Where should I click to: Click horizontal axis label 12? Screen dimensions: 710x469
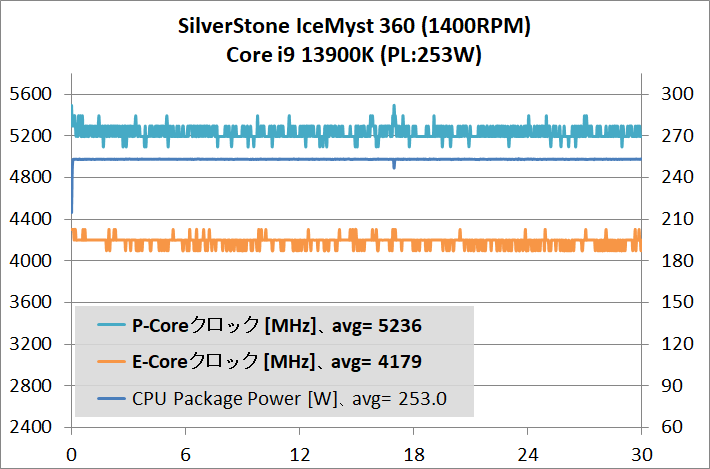click(x=299, y=455)
